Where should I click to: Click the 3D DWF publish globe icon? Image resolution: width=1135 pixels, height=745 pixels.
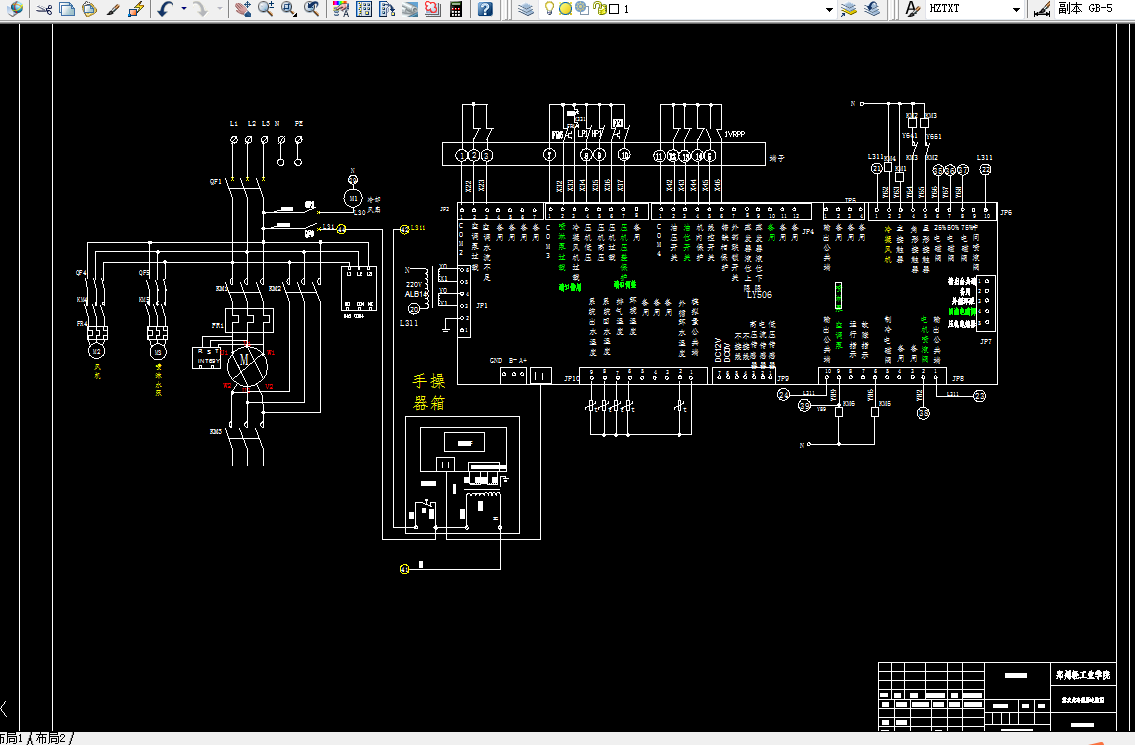(x=14, y=9)
